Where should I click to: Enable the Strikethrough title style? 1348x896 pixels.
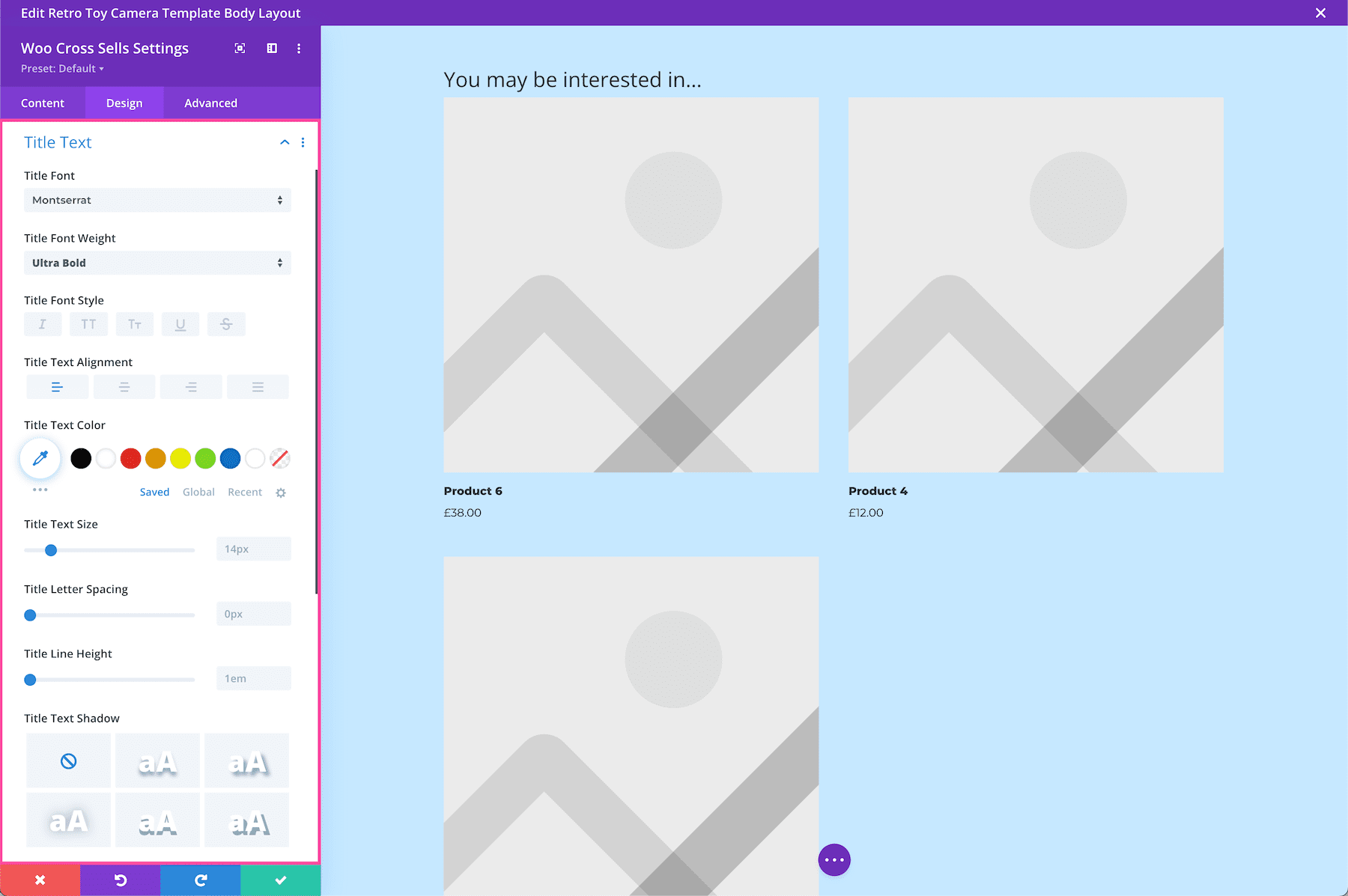click(226, 324)
